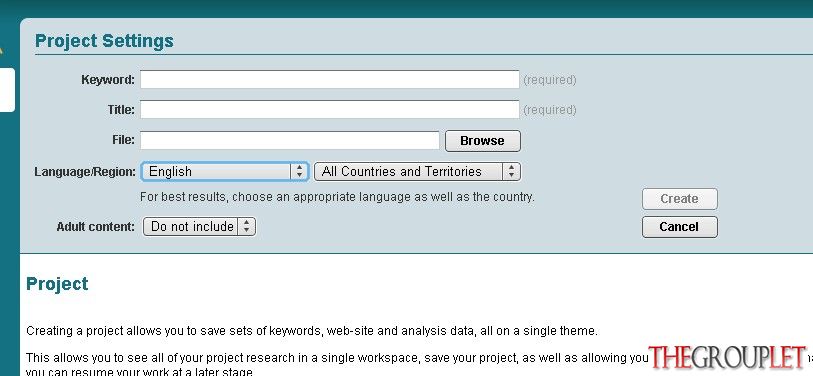813x376 pixels.
Task: Click the Browse button
Action: 482,141
